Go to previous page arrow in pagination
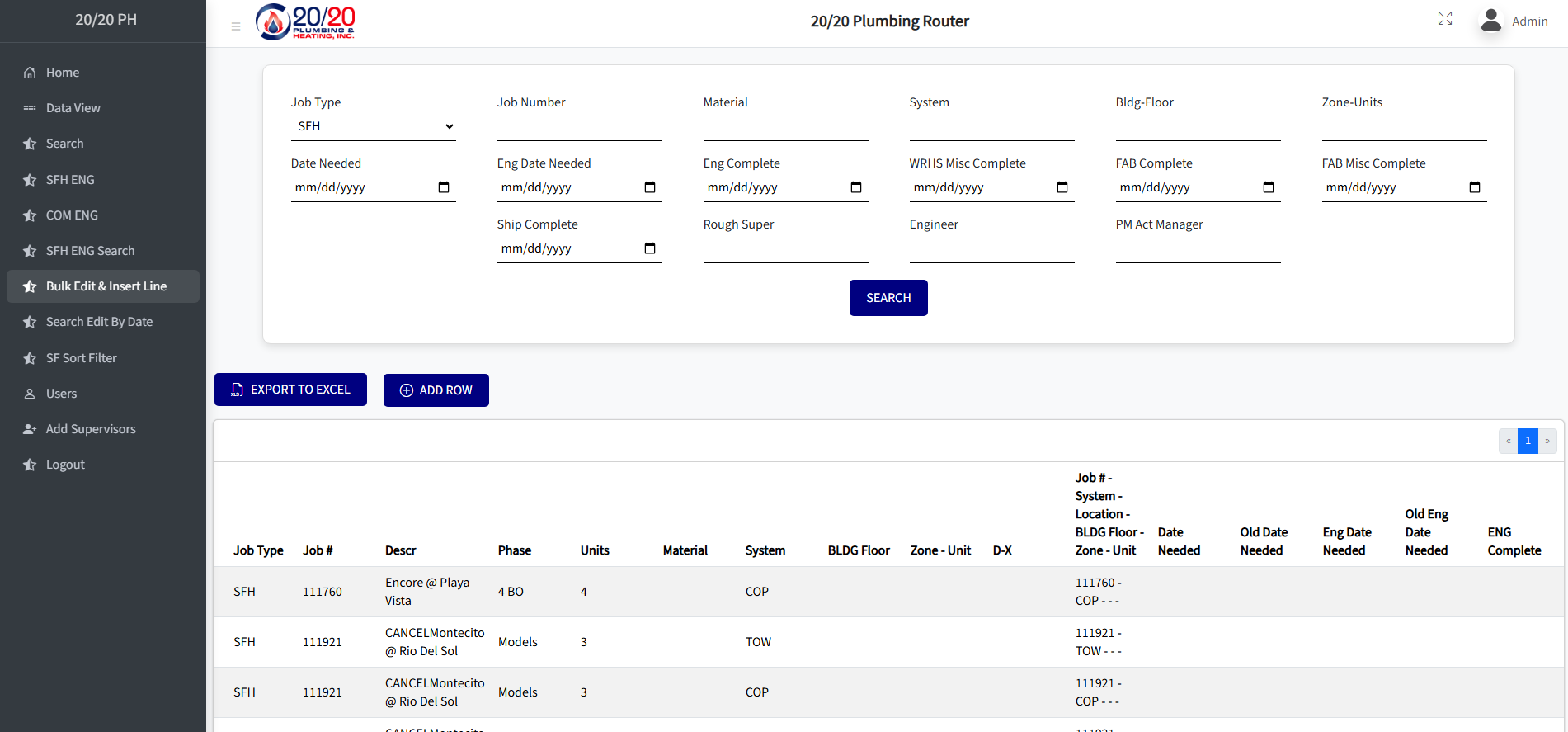1568x732 pixels. tap(1509, 441)
